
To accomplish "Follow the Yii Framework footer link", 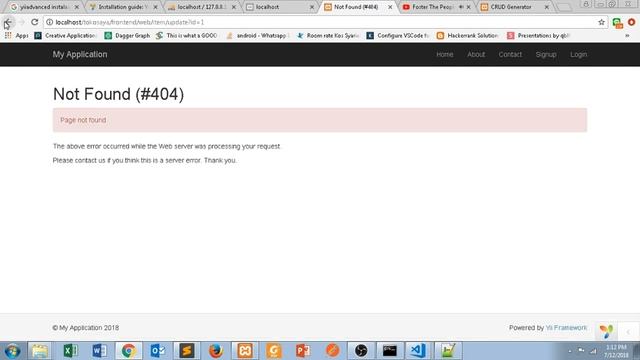I will (566, 328).
